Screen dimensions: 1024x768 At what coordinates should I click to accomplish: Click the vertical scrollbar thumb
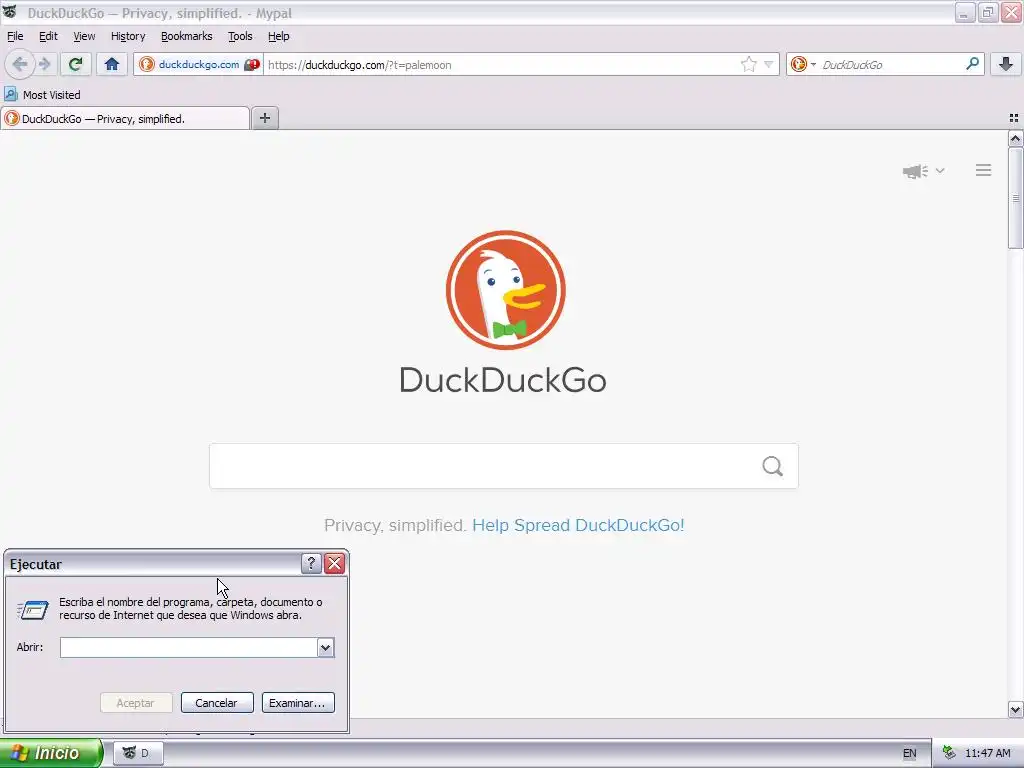click(1015, 198)
